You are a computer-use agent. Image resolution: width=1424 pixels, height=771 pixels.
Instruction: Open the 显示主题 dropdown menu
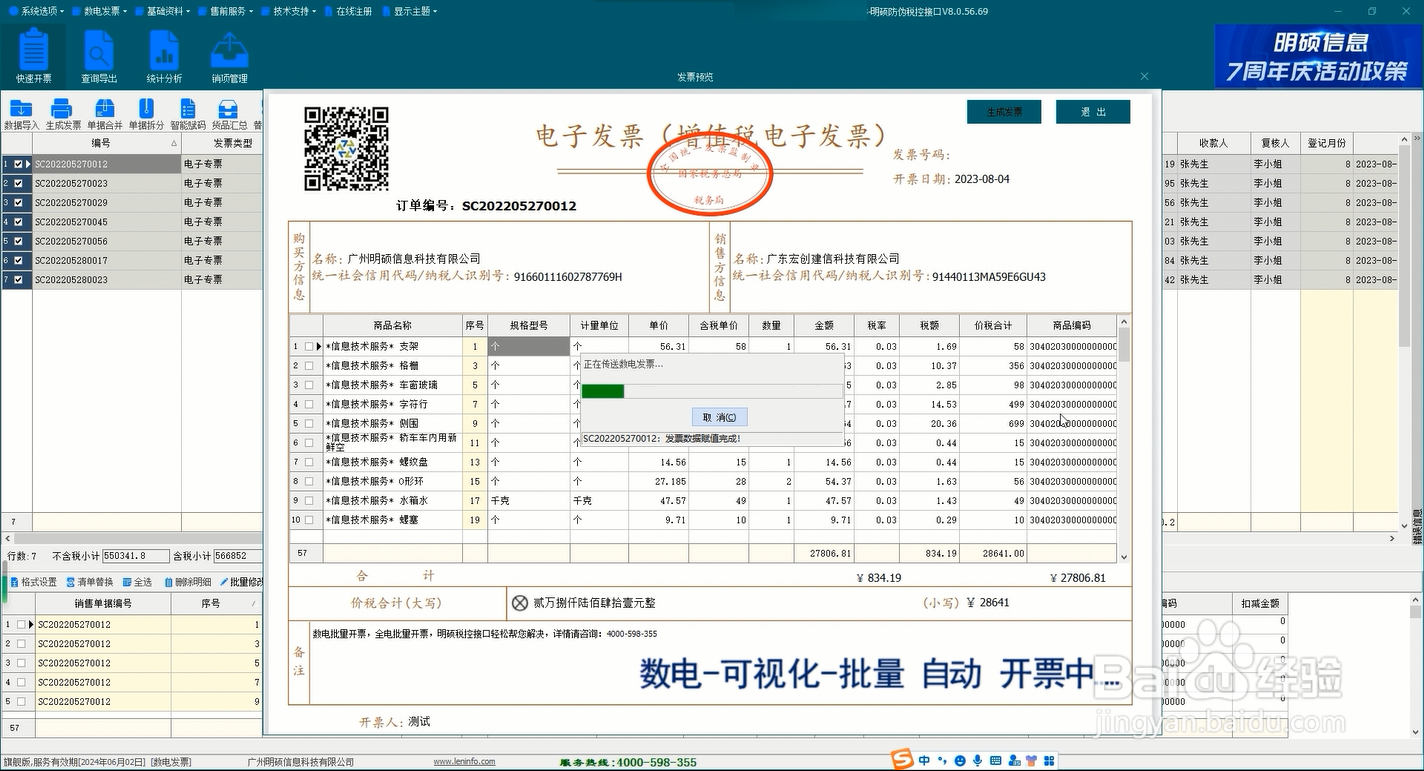point(410,11)
